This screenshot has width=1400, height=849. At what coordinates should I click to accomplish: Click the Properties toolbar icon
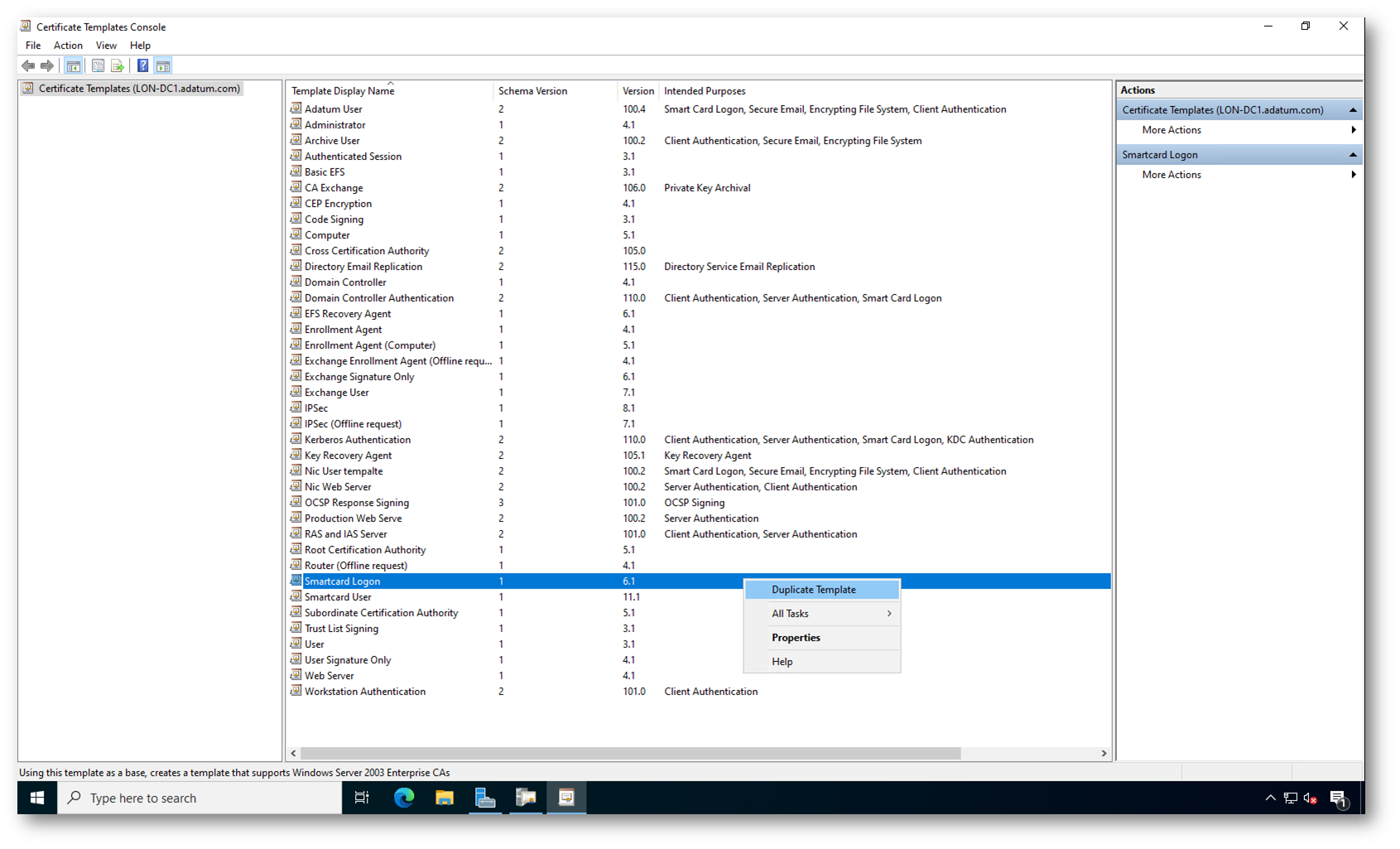(98, 66)
